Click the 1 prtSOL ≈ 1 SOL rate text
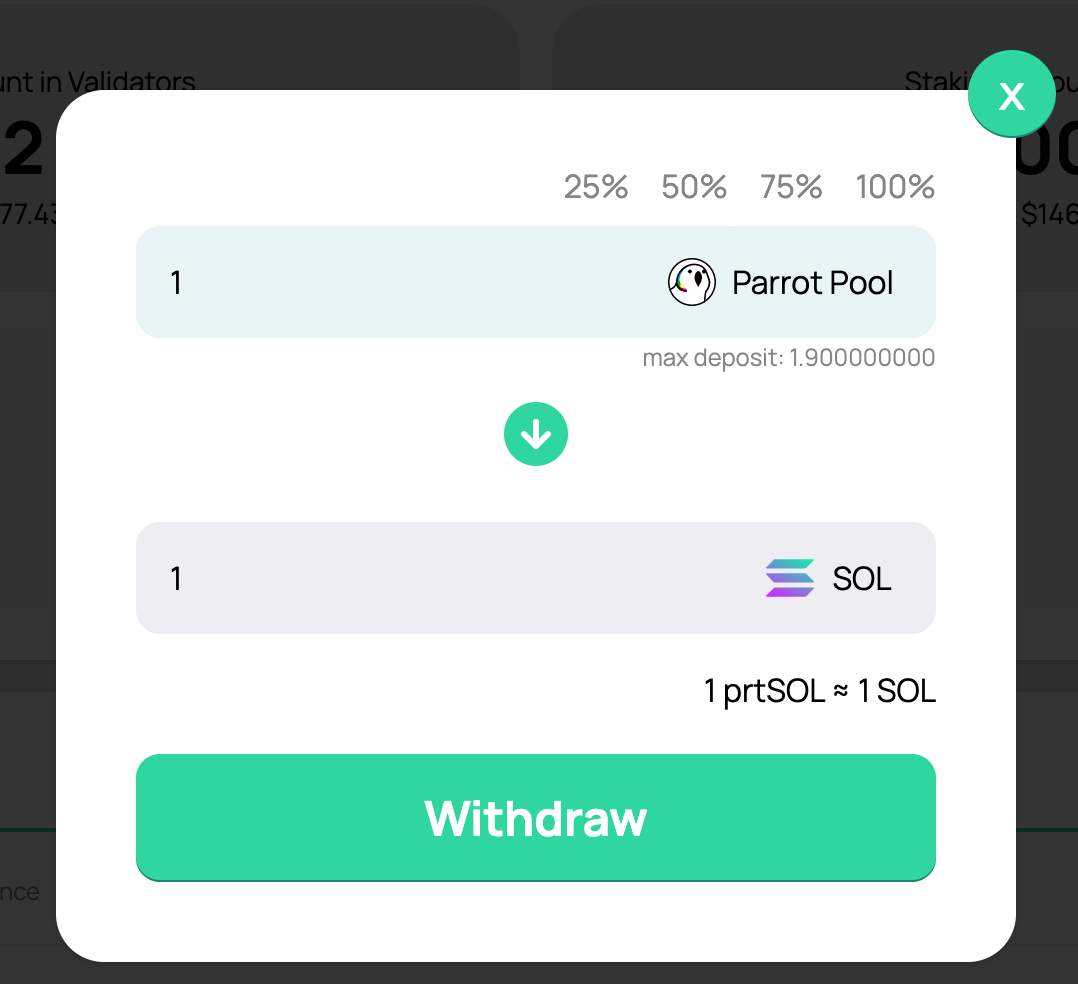 [820, 690]
